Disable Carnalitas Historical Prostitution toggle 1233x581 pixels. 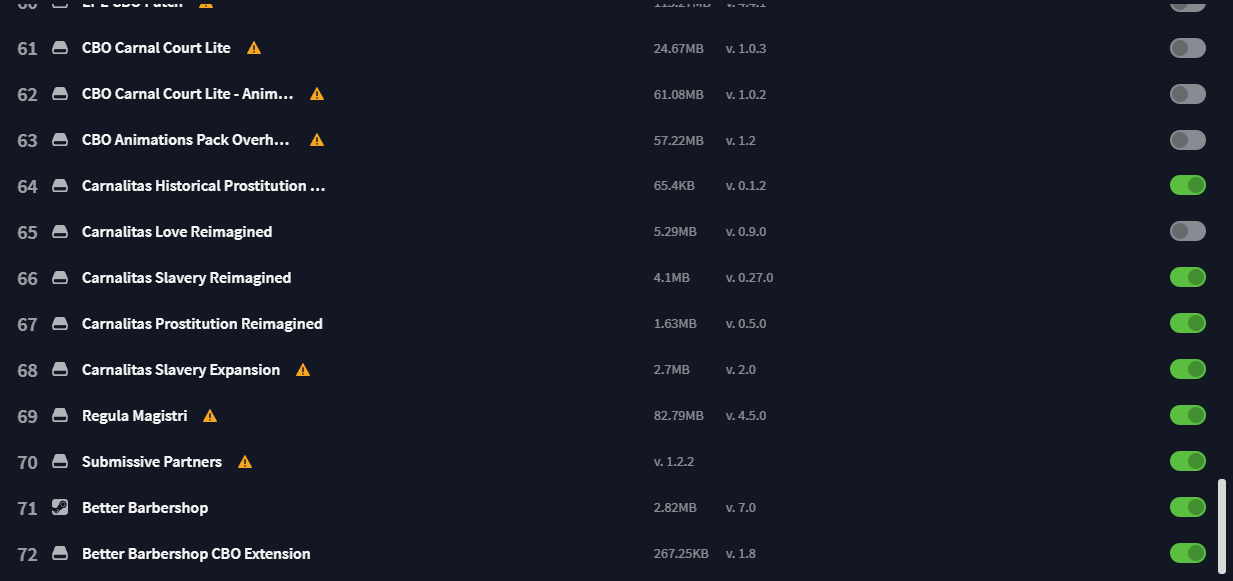point(1188,185)
